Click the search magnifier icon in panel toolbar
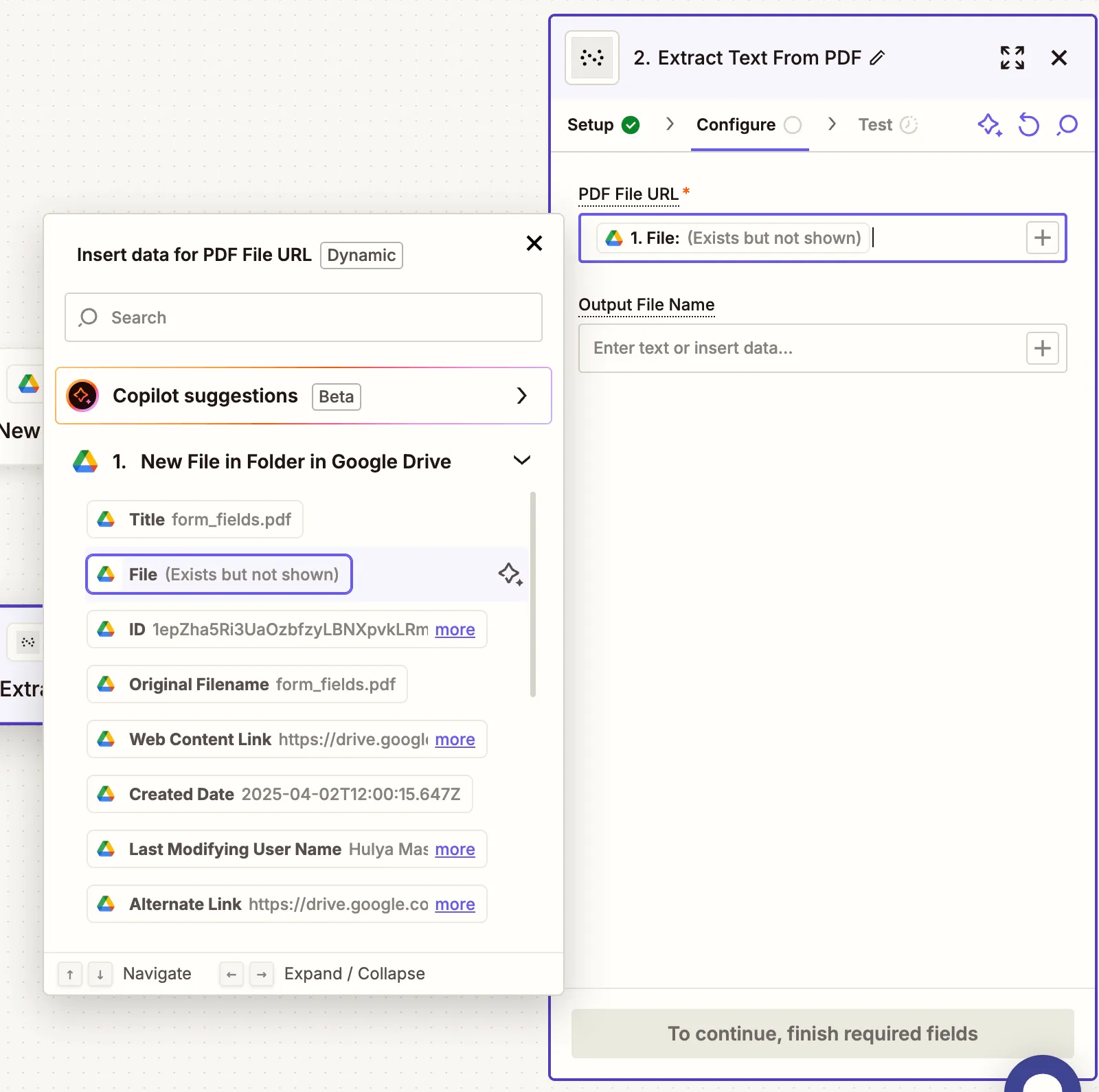Viewport: 1099px width, 1092px height. [x=1067, y=125]
